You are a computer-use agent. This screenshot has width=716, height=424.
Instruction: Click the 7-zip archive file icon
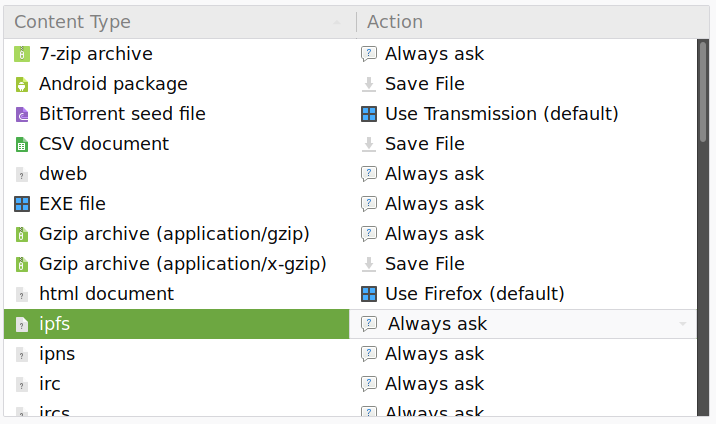[21, 54]
